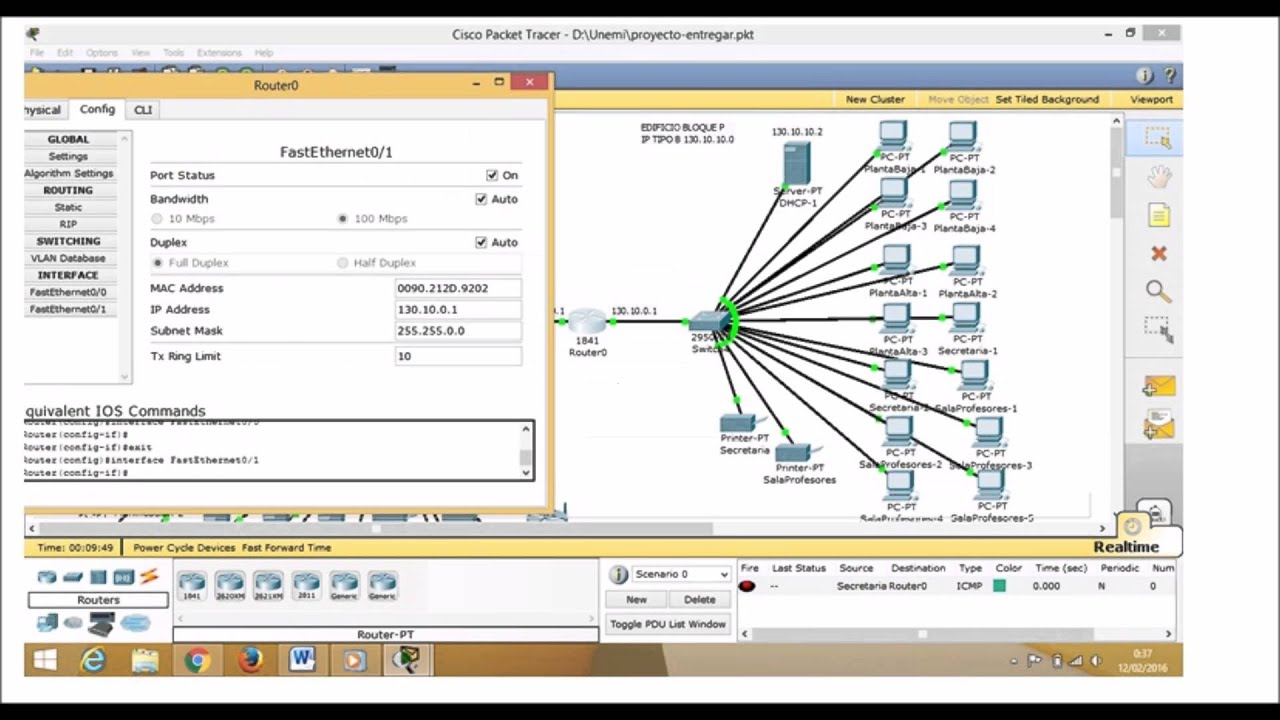Open Microsoft Word from the taskbar

pos(302,660)
